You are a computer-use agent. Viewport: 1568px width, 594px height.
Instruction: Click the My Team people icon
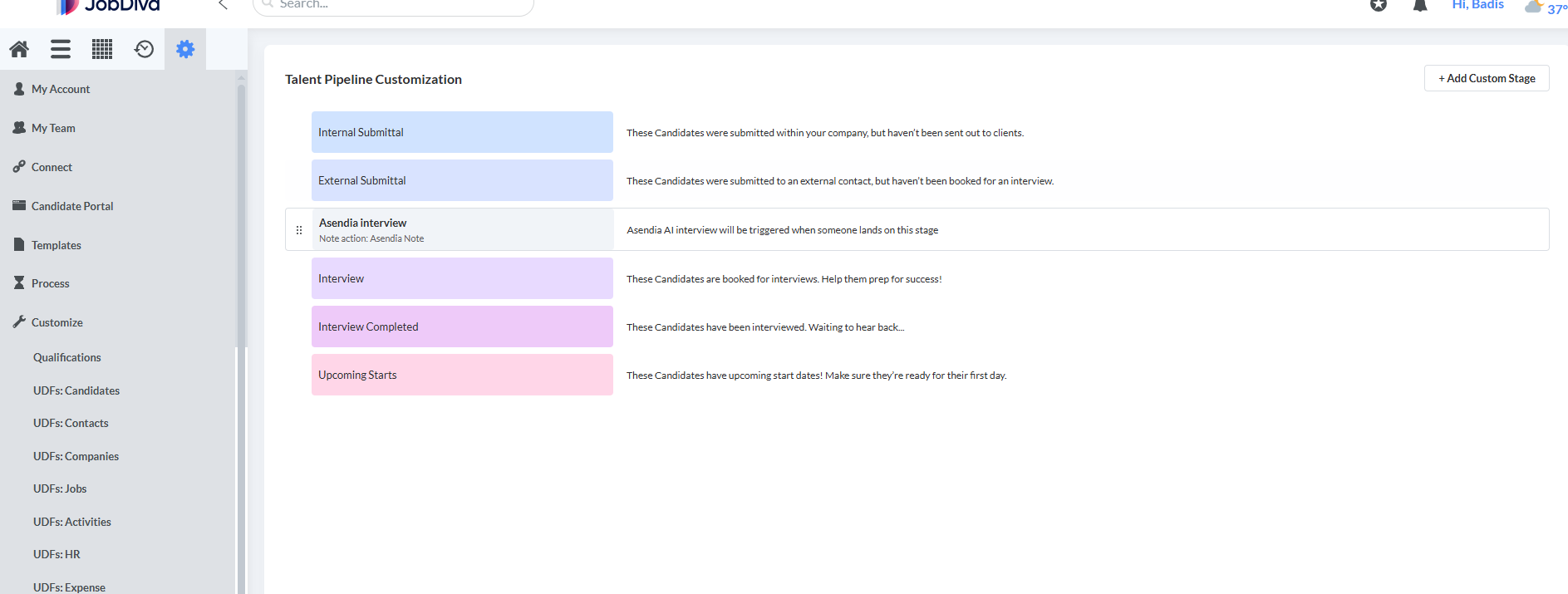(x=19, y=127)
